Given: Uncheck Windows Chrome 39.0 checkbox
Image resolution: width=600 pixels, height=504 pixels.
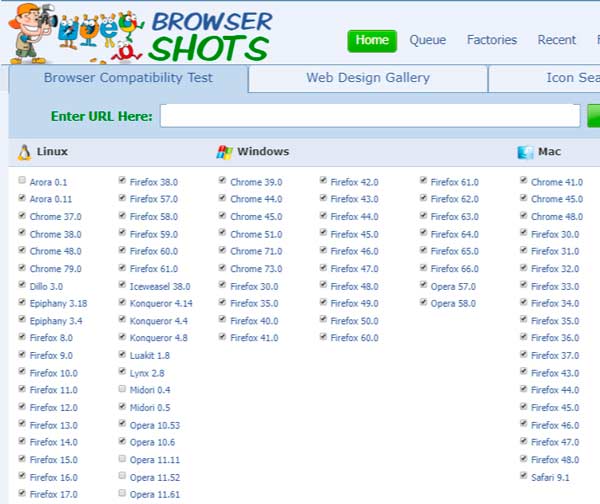Looking at the screenshot, I should pos(222,180).
